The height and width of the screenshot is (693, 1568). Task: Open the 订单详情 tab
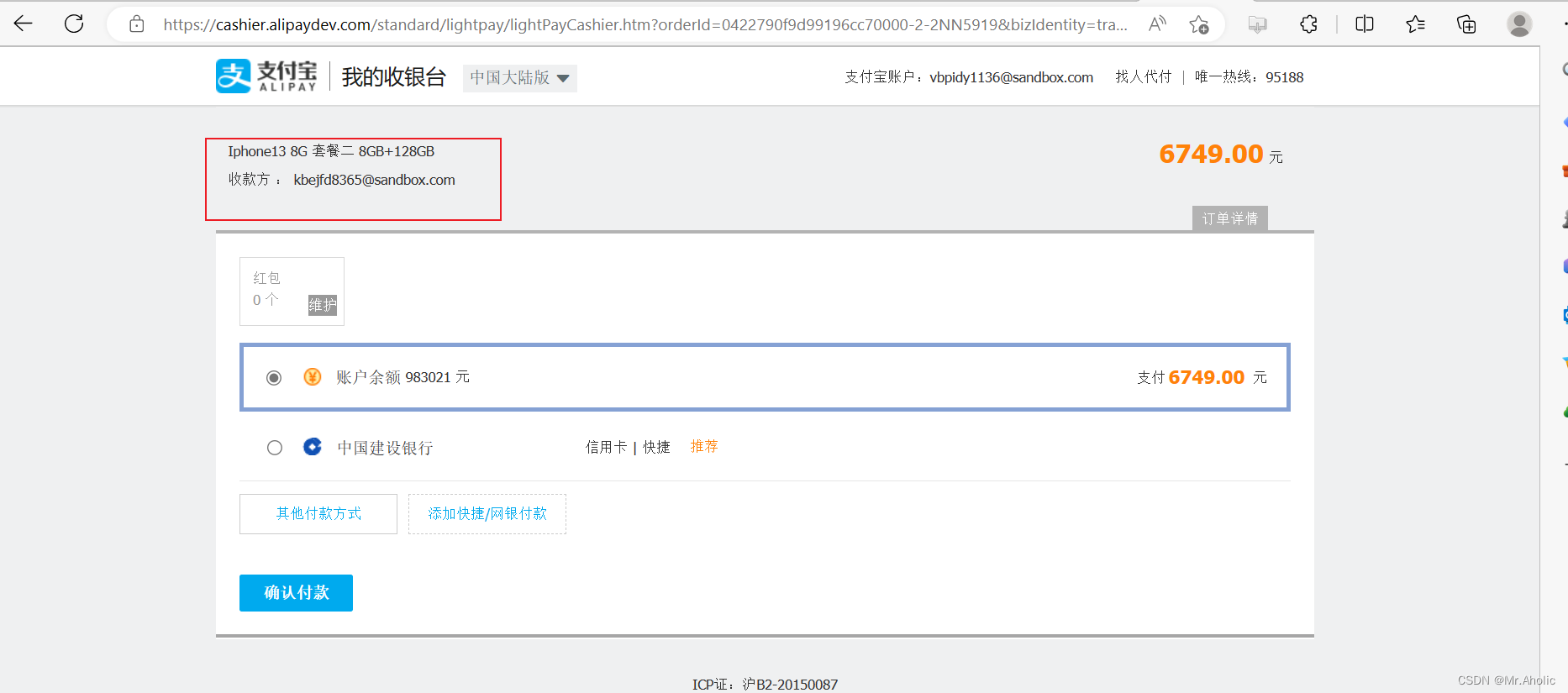pyautogui.click(x=1230, y=218)
